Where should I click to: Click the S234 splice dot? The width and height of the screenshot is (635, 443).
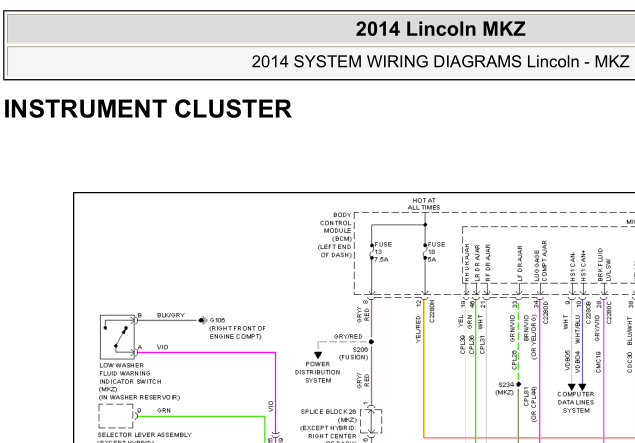point(518,384)
